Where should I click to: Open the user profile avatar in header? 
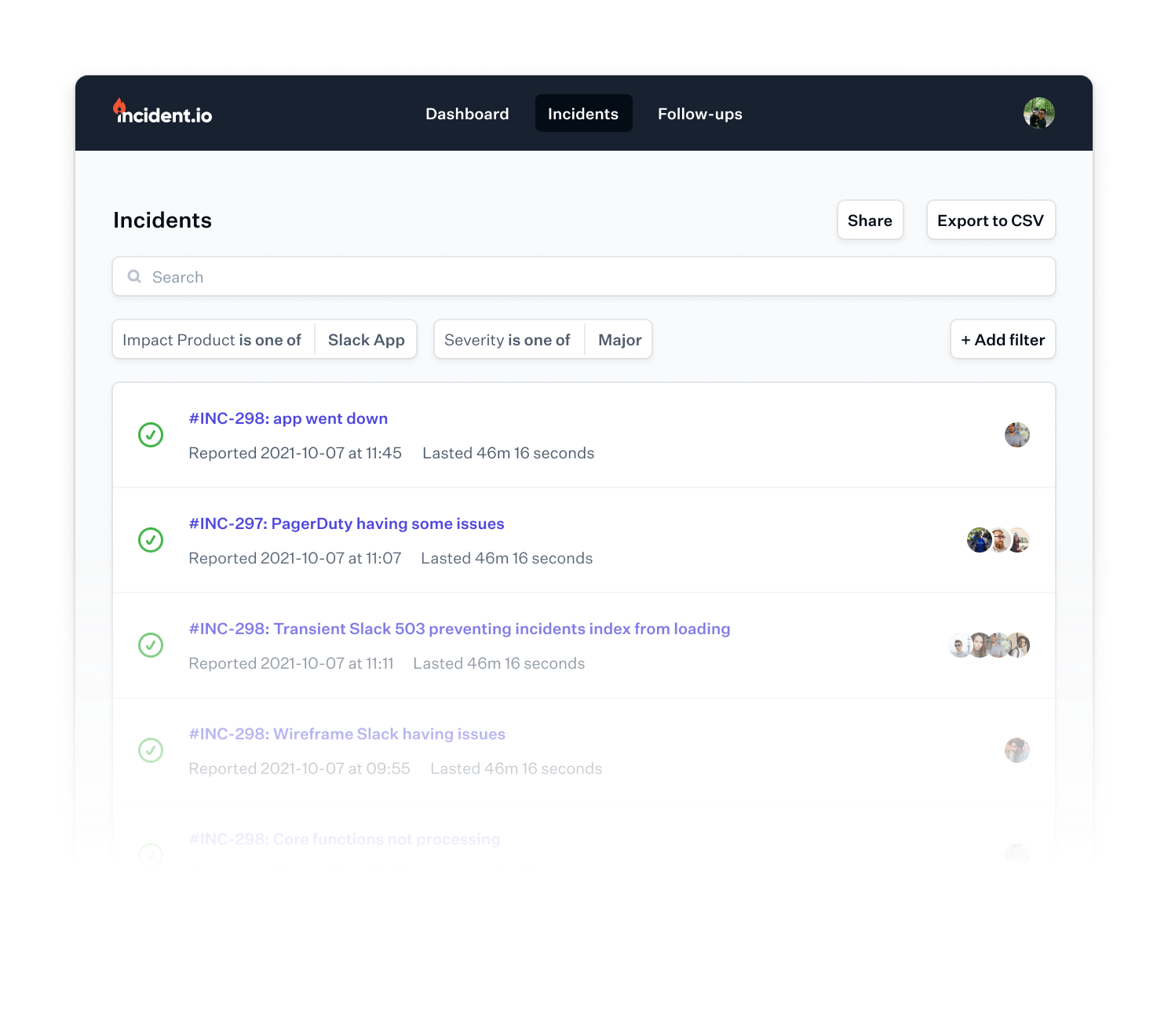pyautogui.click(x=1038, y=113)
